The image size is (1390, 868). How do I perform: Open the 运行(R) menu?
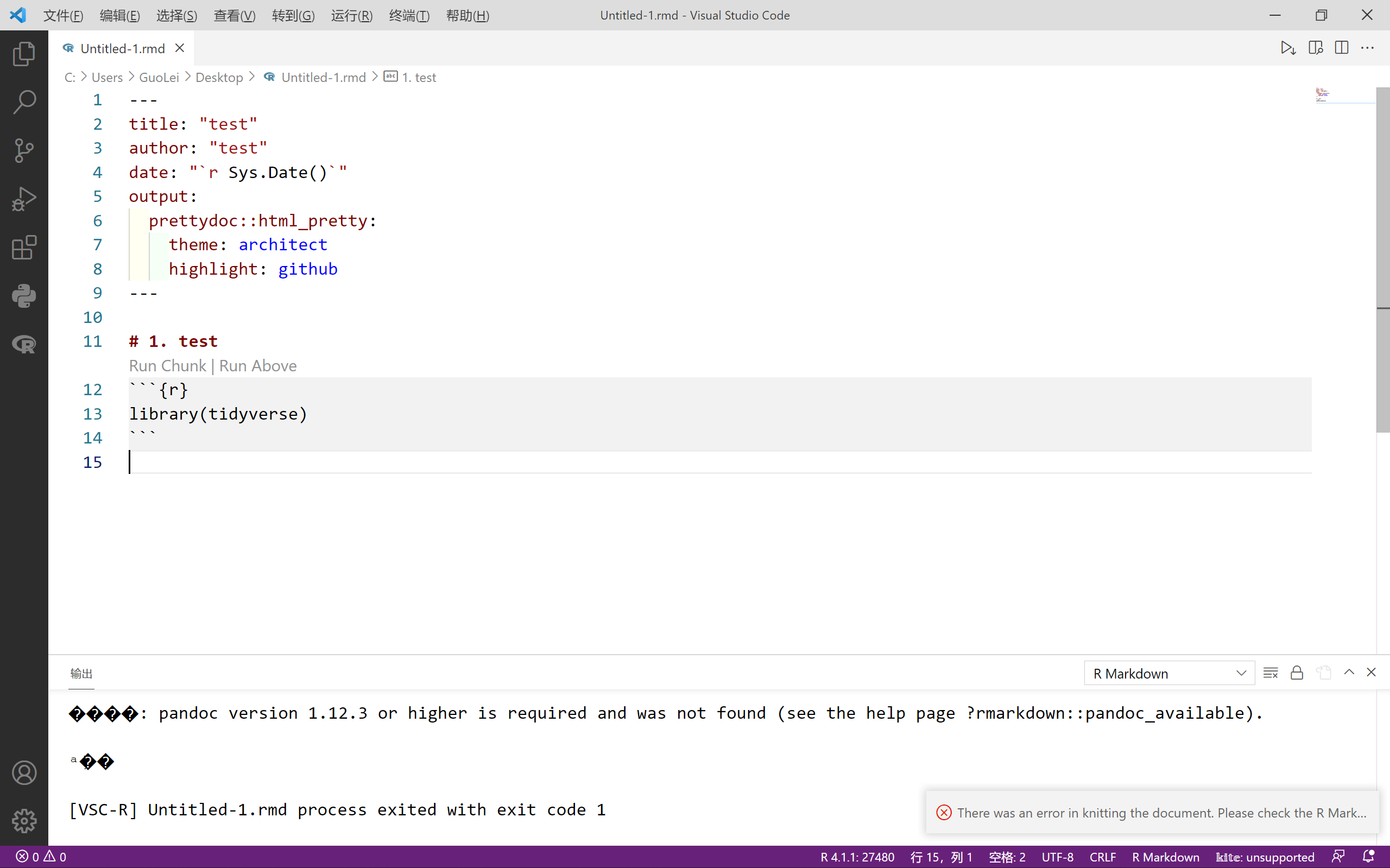(x=351, y=16)
